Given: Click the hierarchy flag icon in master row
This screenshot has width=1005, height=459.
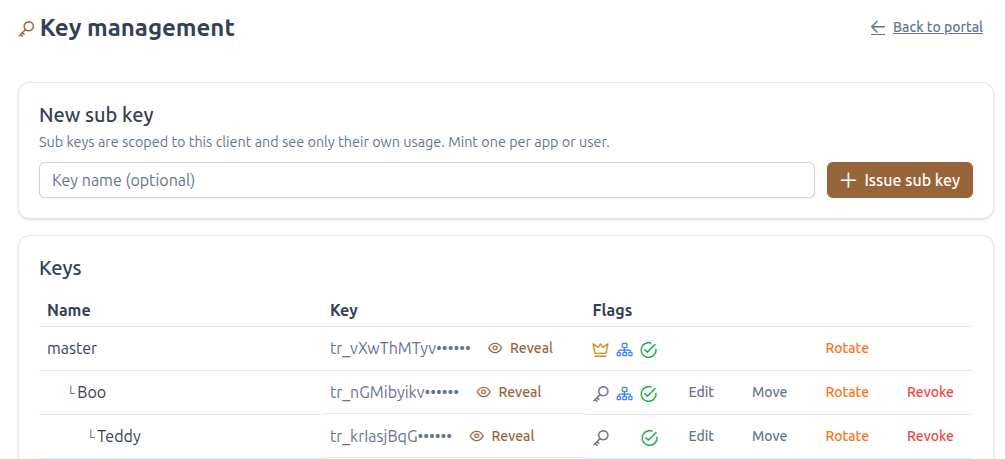Looking at the screenshot, I should coord(624,349).
